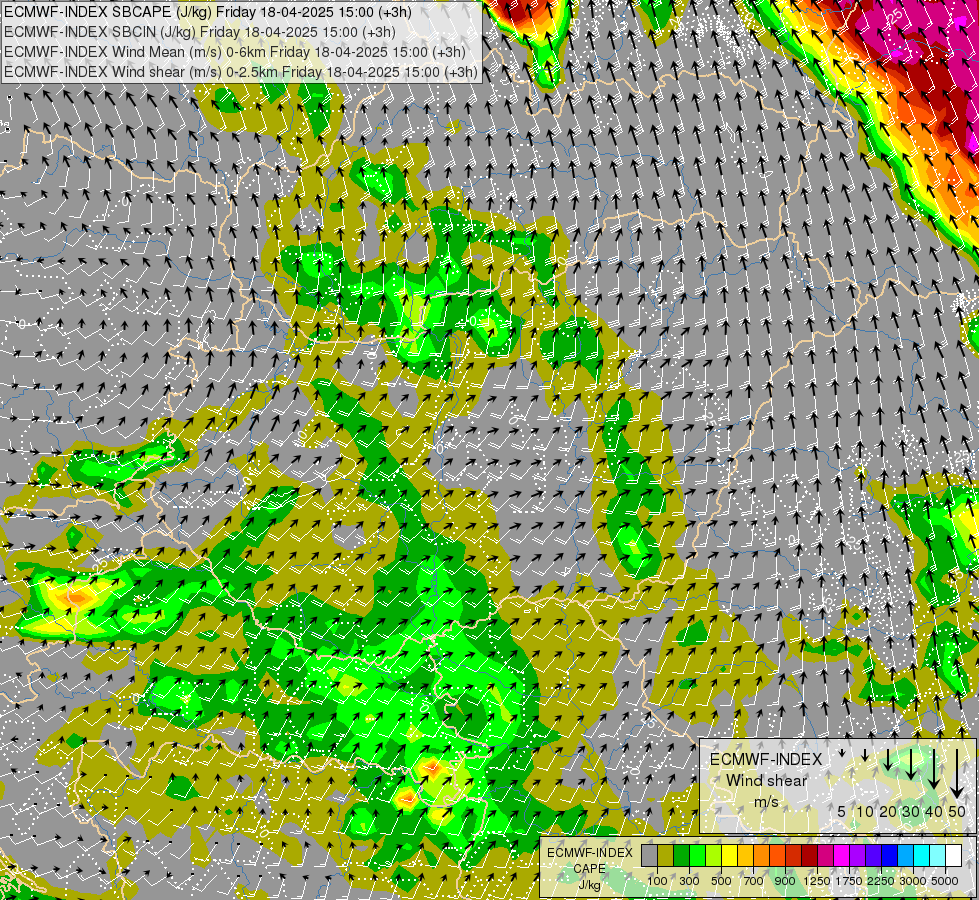
Task: Select the amber CAPE legend swatch
Action: (x=746, y=855)
